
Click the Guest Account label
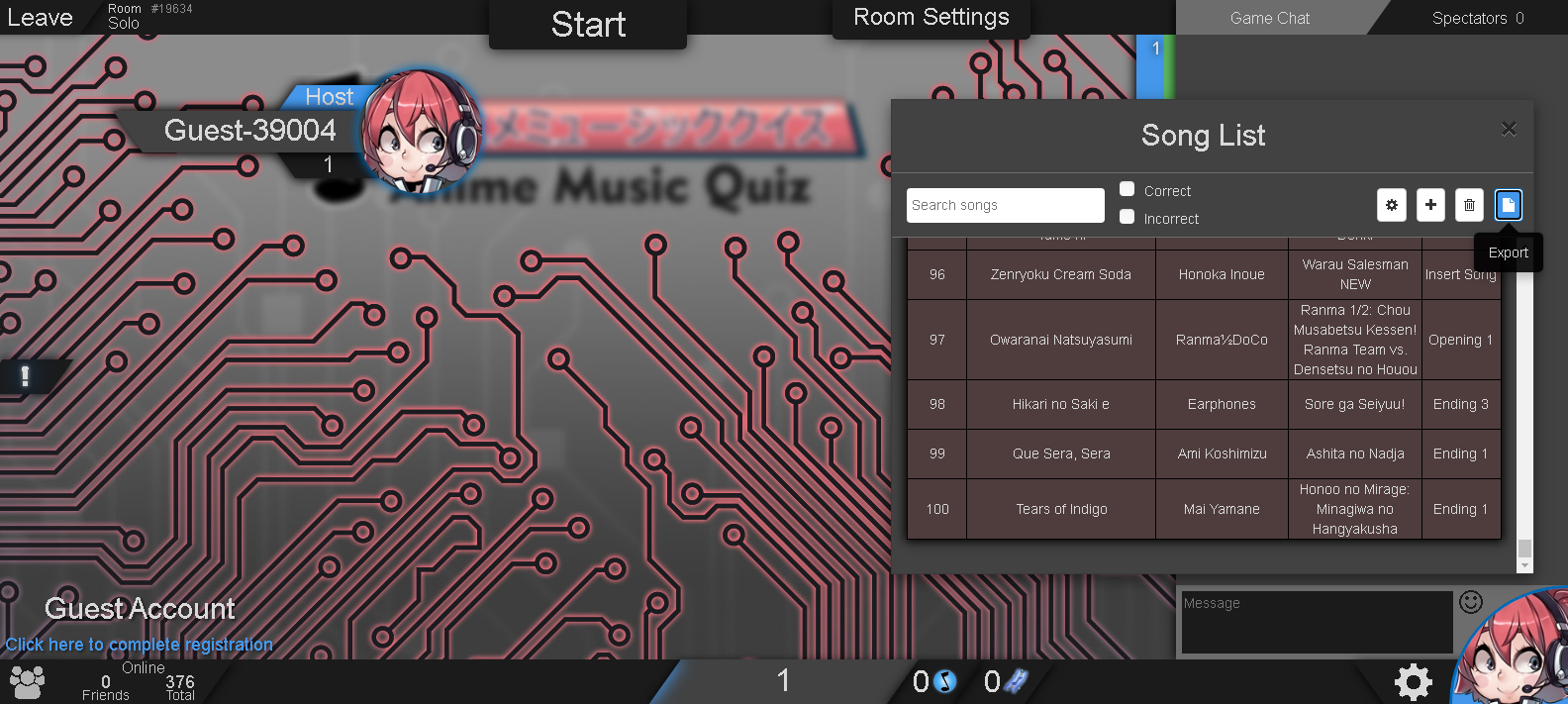pos(140,609)
